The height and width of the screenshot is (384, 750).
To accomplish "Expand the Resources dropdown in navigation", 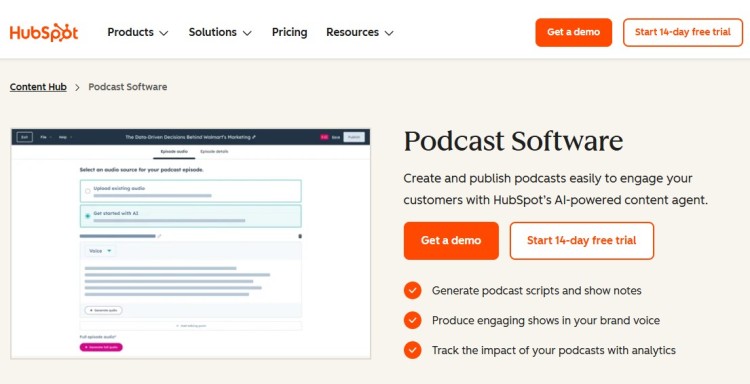I will pyautogui.click(x=360, y=33).
